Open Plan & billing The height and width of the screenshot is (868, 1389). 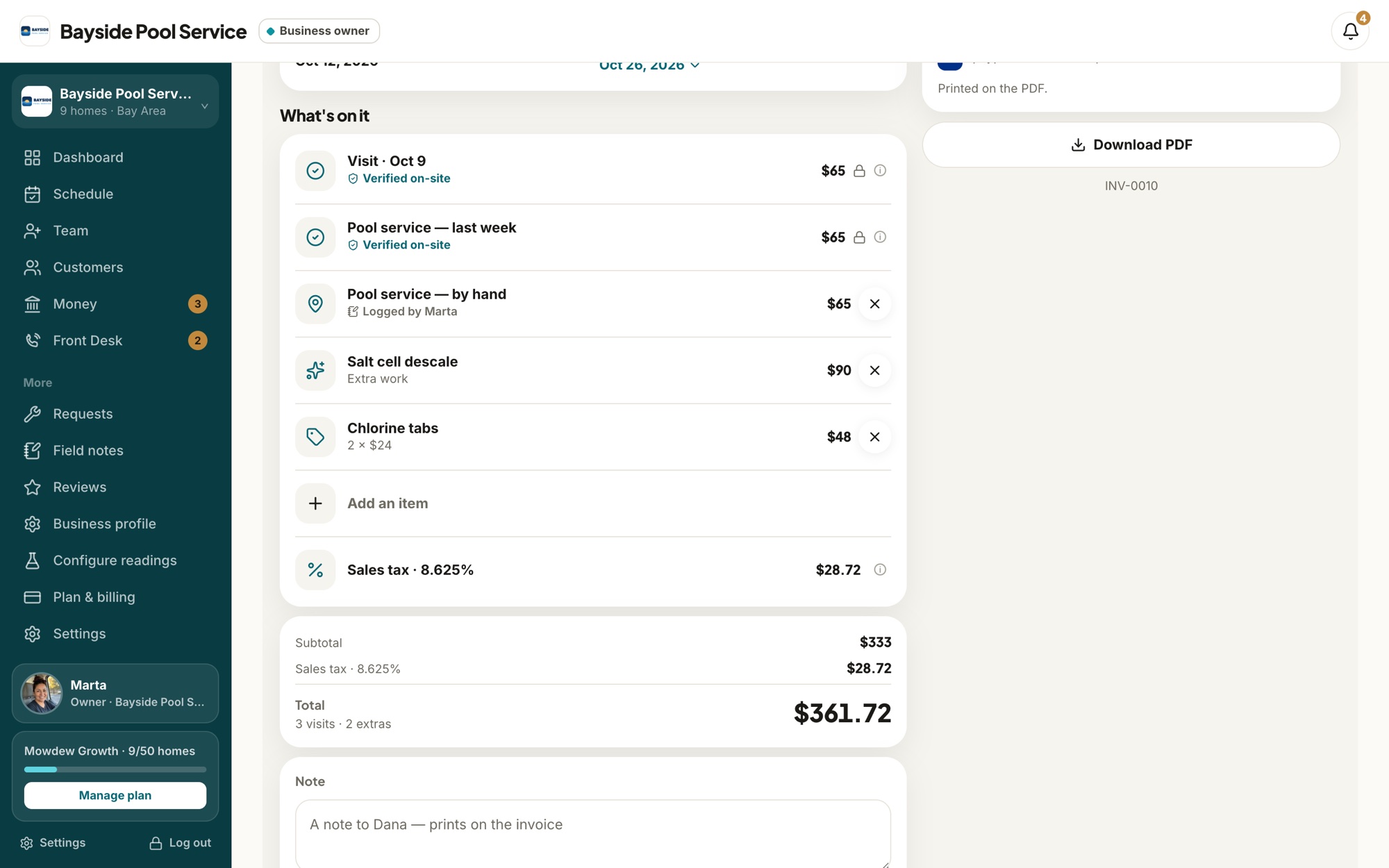coord(115,597)
